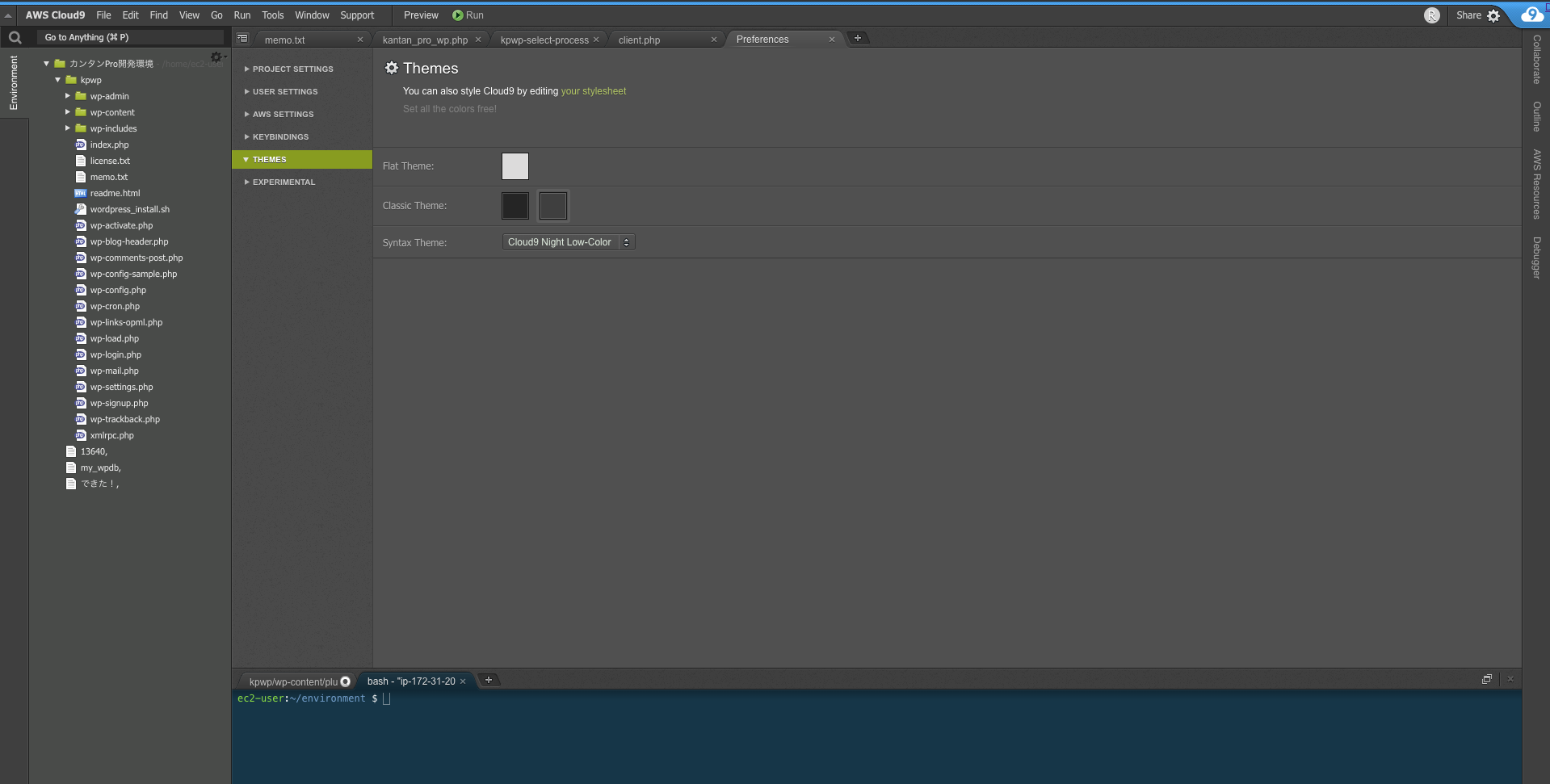
Task: Click the Share button
Action: tap(1468, 15)
